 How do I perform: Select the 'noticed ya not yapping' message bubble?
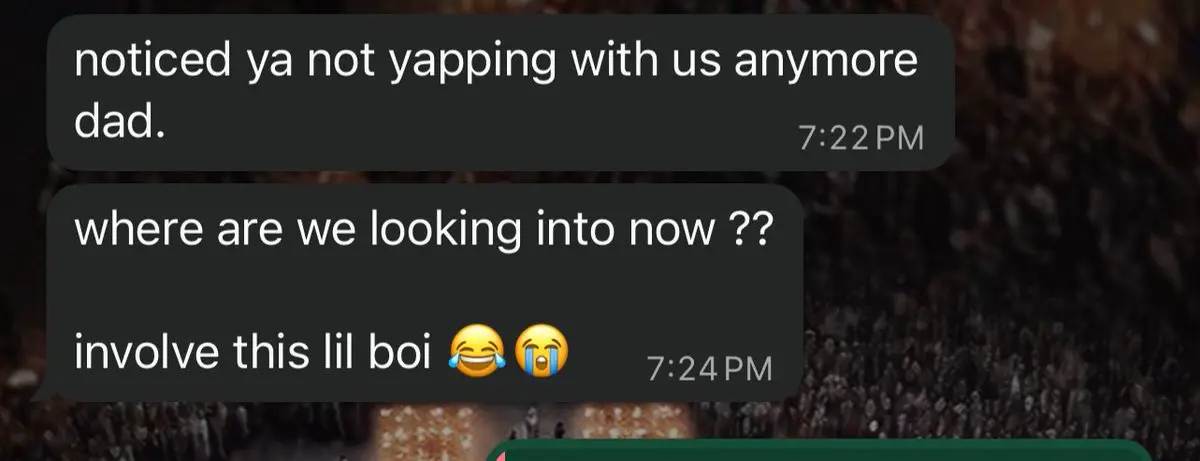pyautogui.click(x=500, y=93)
